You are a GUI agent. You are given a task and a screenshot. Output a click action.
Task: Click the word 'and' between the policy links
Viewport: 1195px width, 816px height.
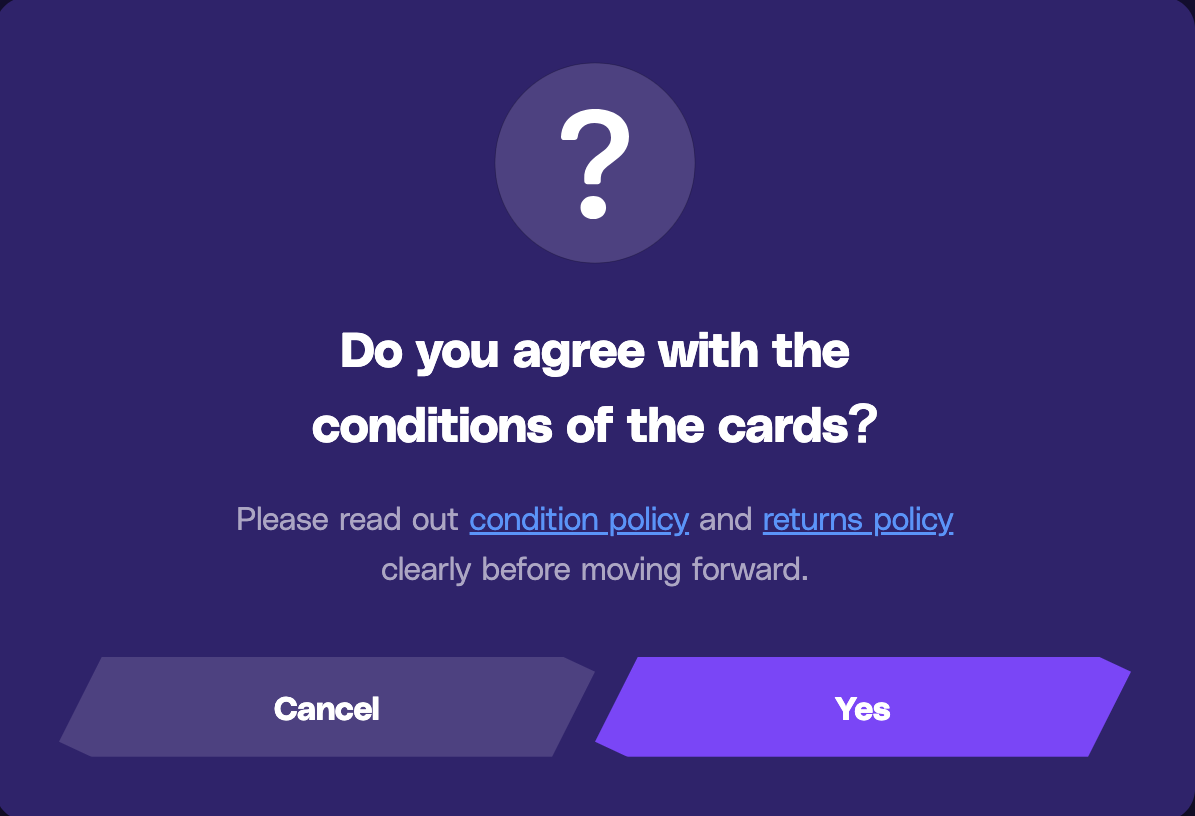pyautogui.click(x=726, y=520)
